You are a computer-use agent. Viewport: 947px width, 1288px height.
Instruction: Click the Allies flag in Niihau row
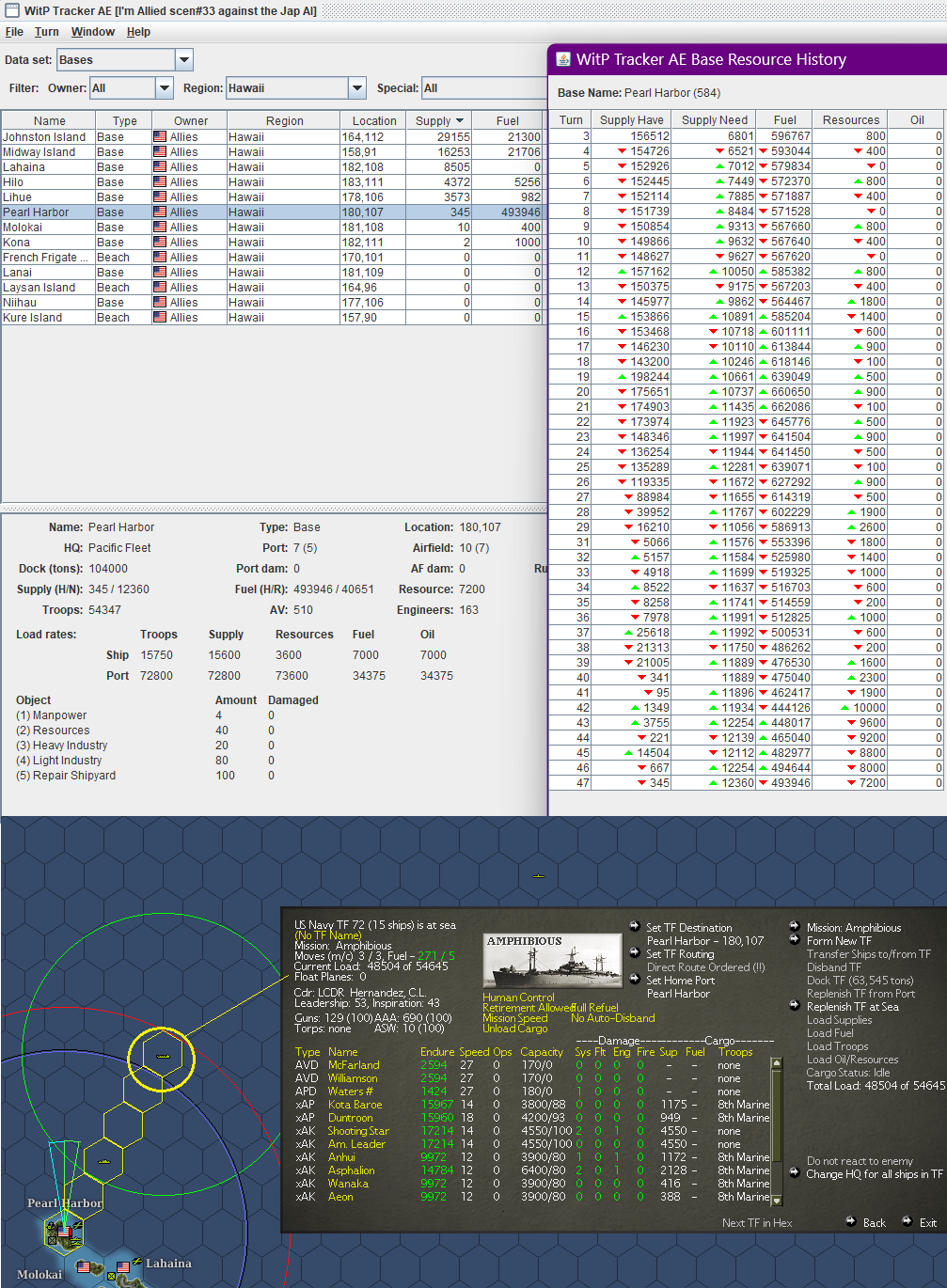tap(160, 302)
